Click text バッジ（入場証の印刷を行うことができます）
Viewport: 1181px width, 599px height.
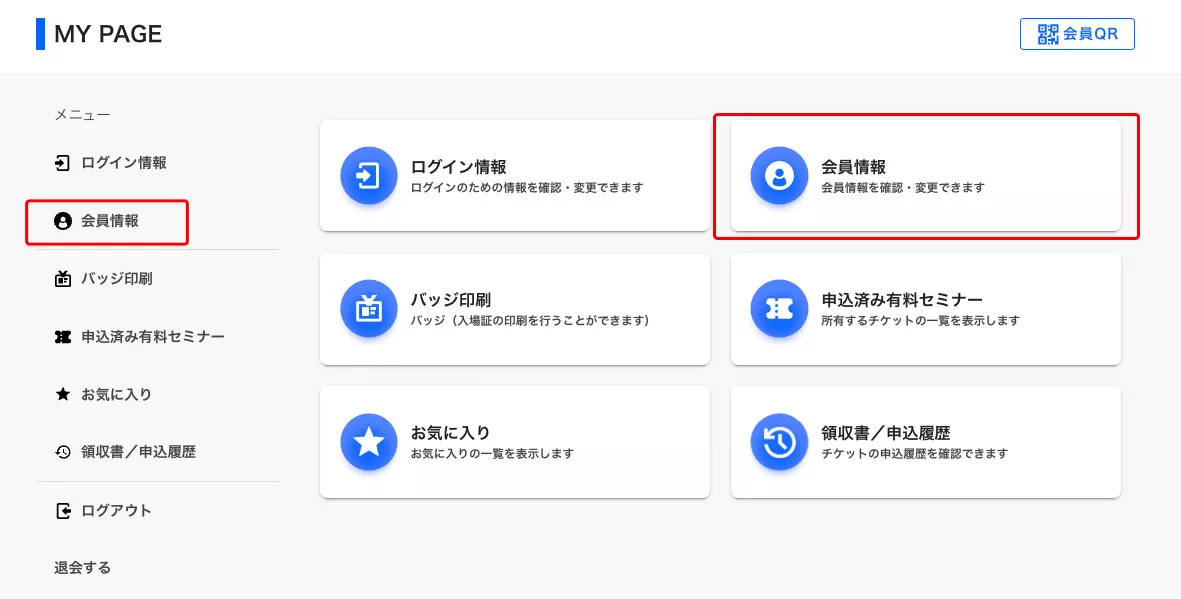point(530,320)
